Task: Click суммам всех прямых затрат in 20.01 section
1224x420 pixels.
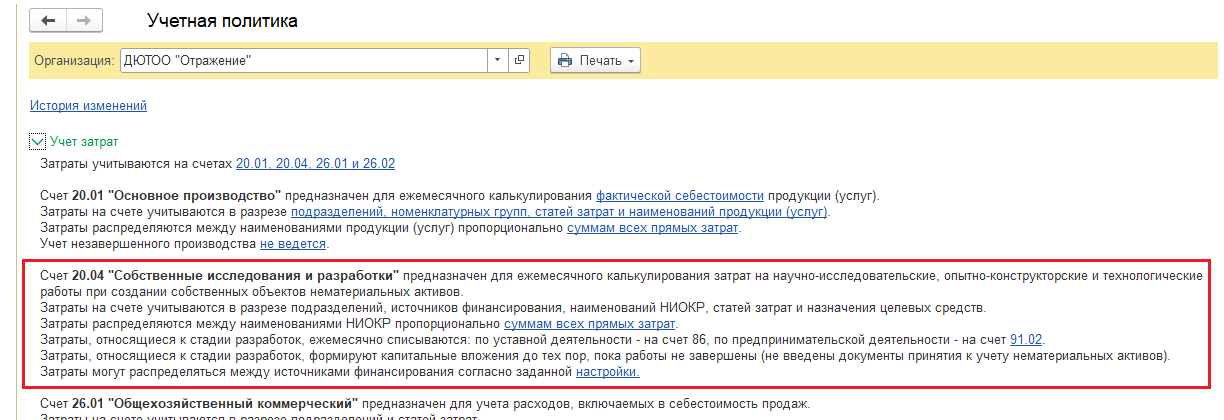Action: (x=653, y=228)
